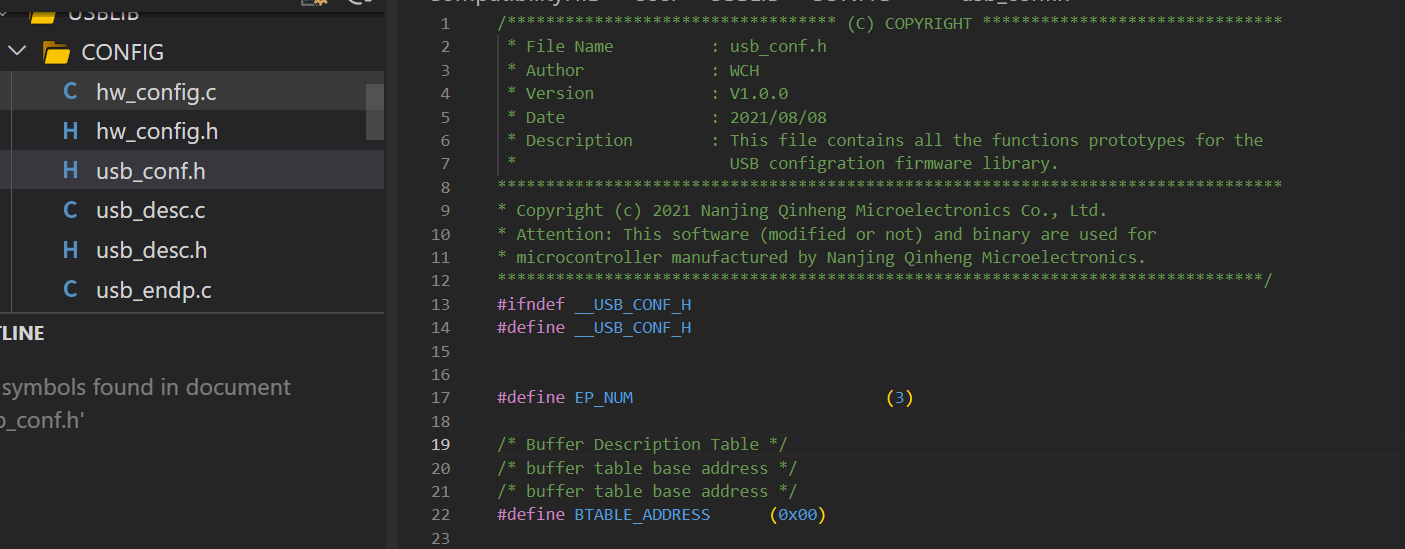Click the C file icon beside hw_config.c
Screen dimensions: 1405x549
[x=70, y=92]
